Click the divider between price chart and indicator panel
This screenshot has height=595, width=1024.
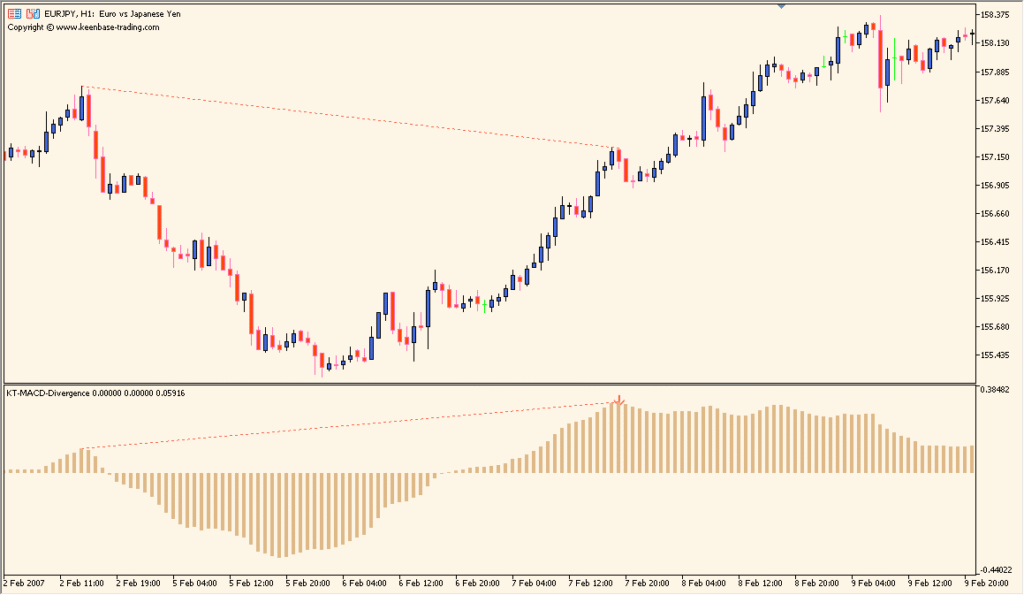(500, 382)
